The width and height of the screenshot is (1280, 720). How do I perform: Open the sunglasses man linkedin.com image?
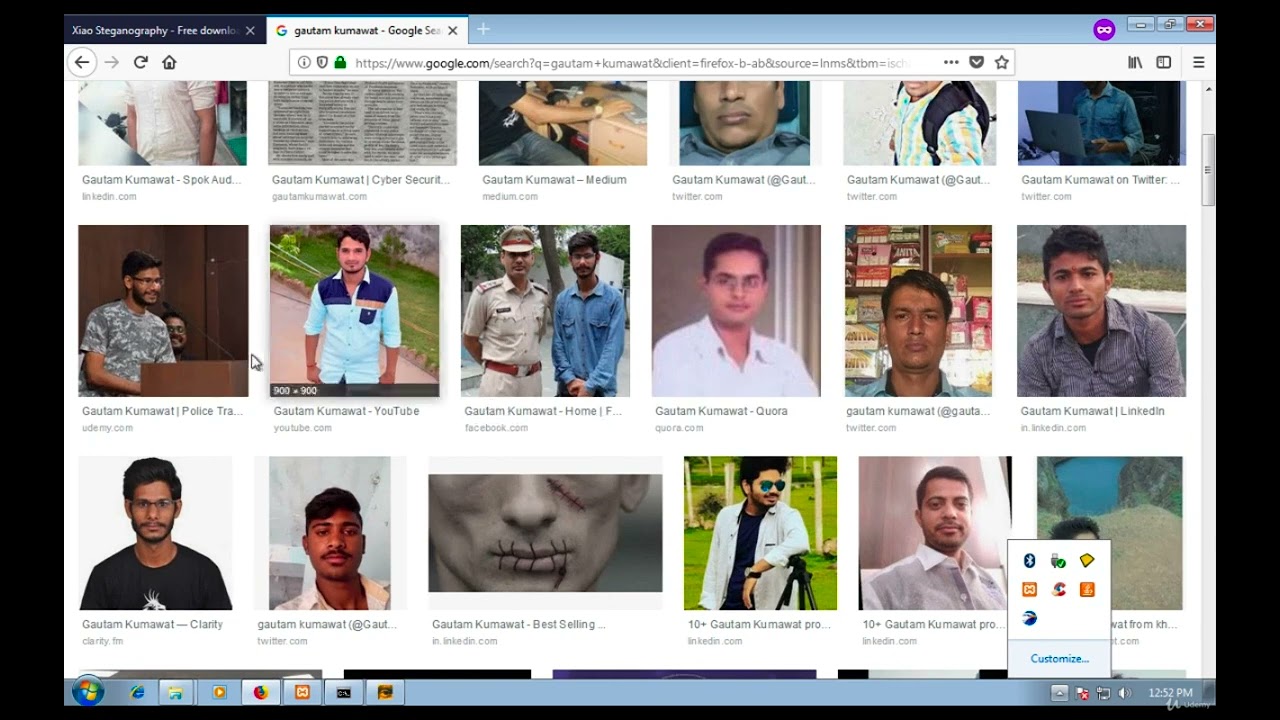pos(760,533)
